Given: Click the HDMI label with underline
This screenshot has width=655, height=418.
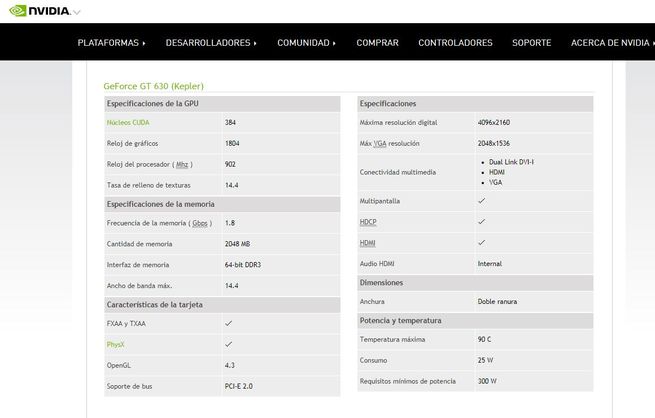Looking at the screenshot, I should [367, 243].
